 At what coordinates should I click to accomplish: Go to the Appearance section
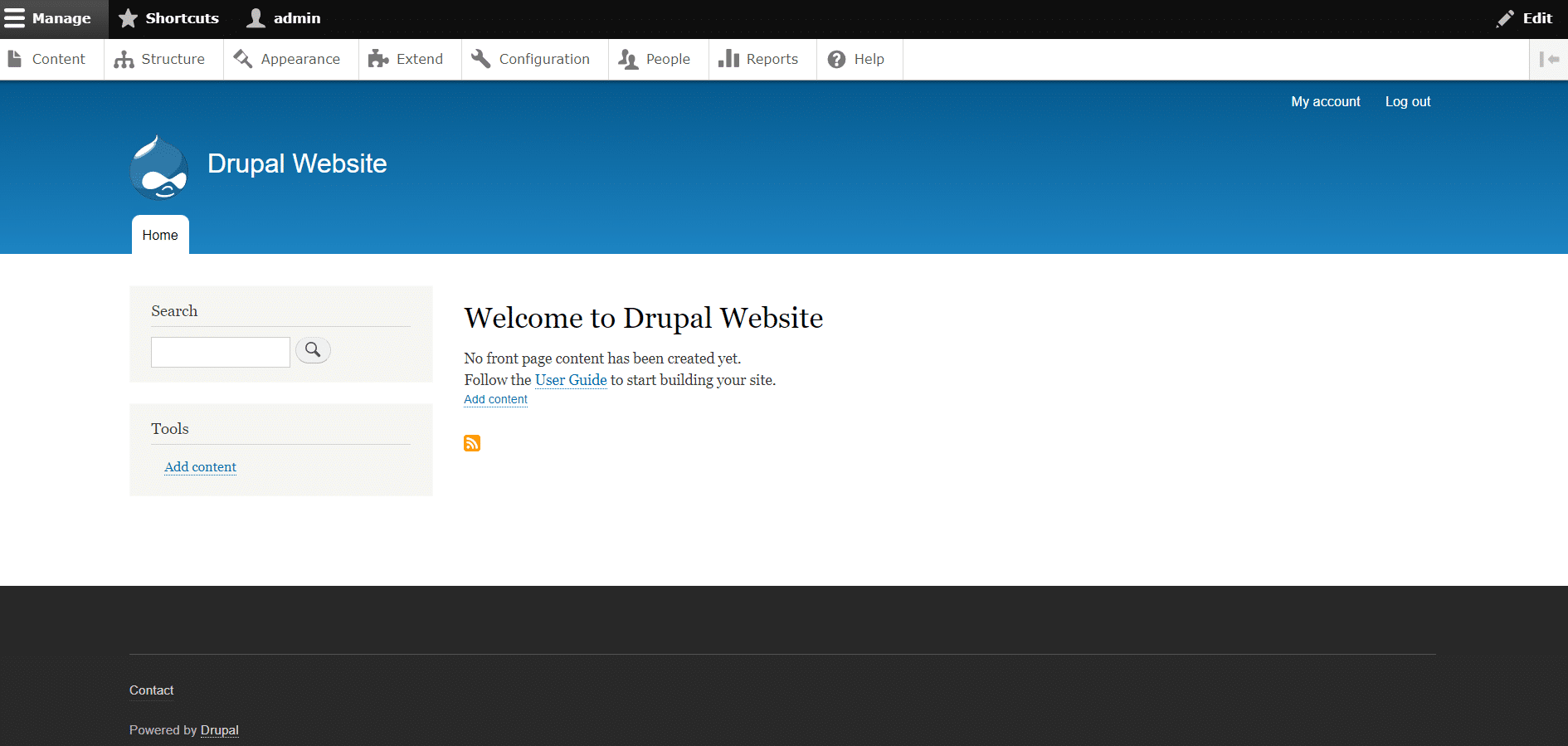click(x=291, y=59)
